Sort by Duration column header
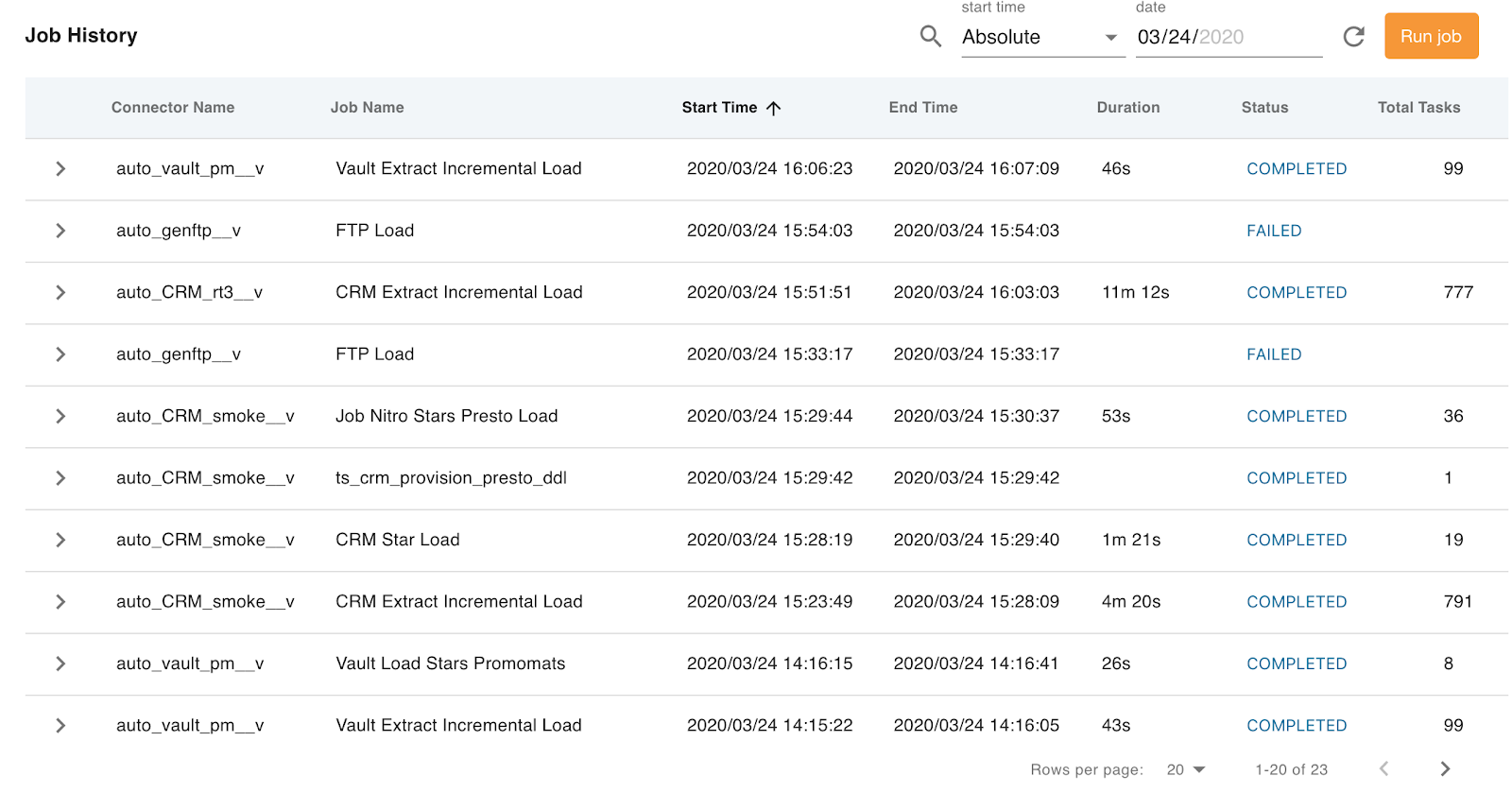The height and width of the screenshot is (793, 1512). (1127, 108)
